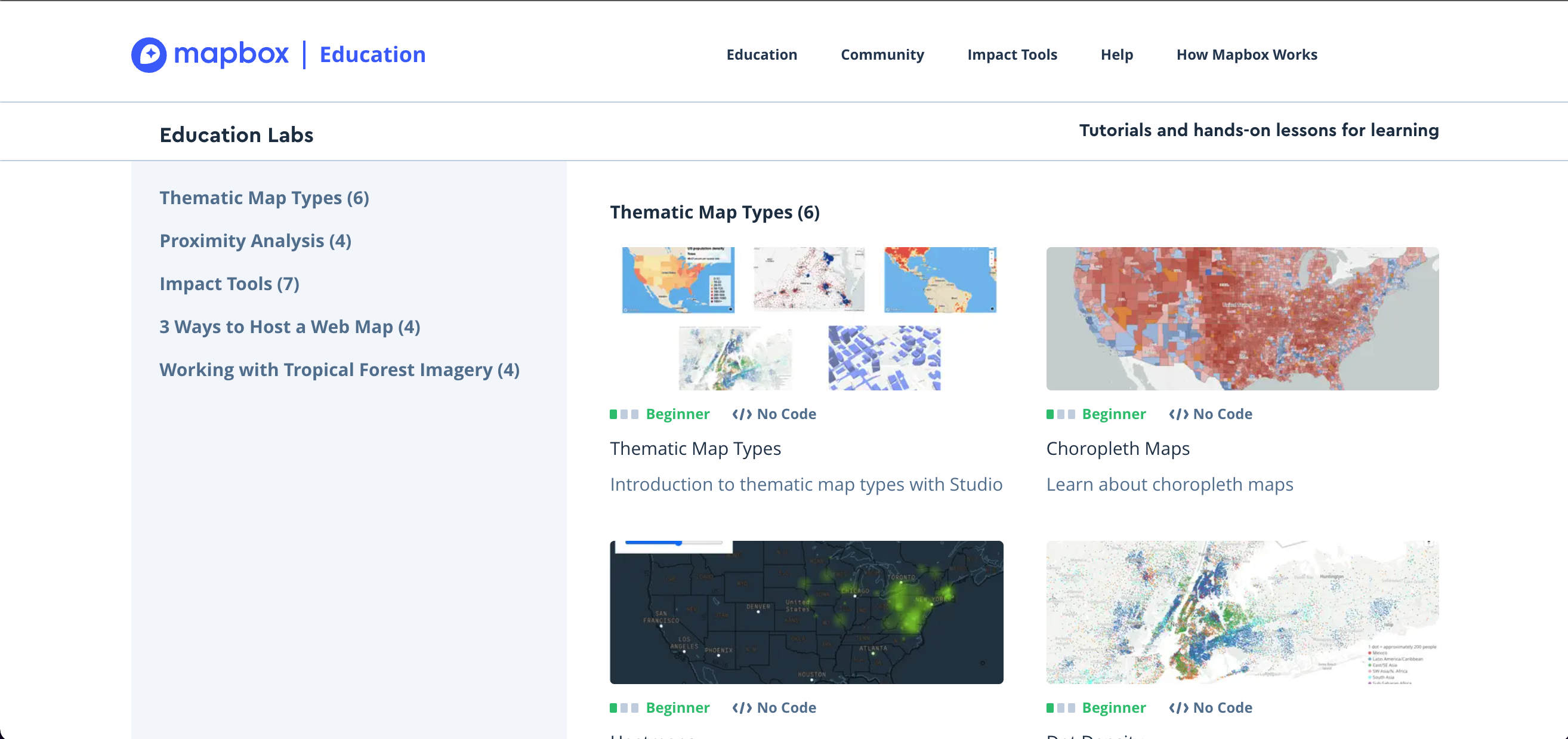Select Thematic Map Types in the sidebar
Screen dimensions: 1568x739
pyautogui.click(x=264, y=197)
